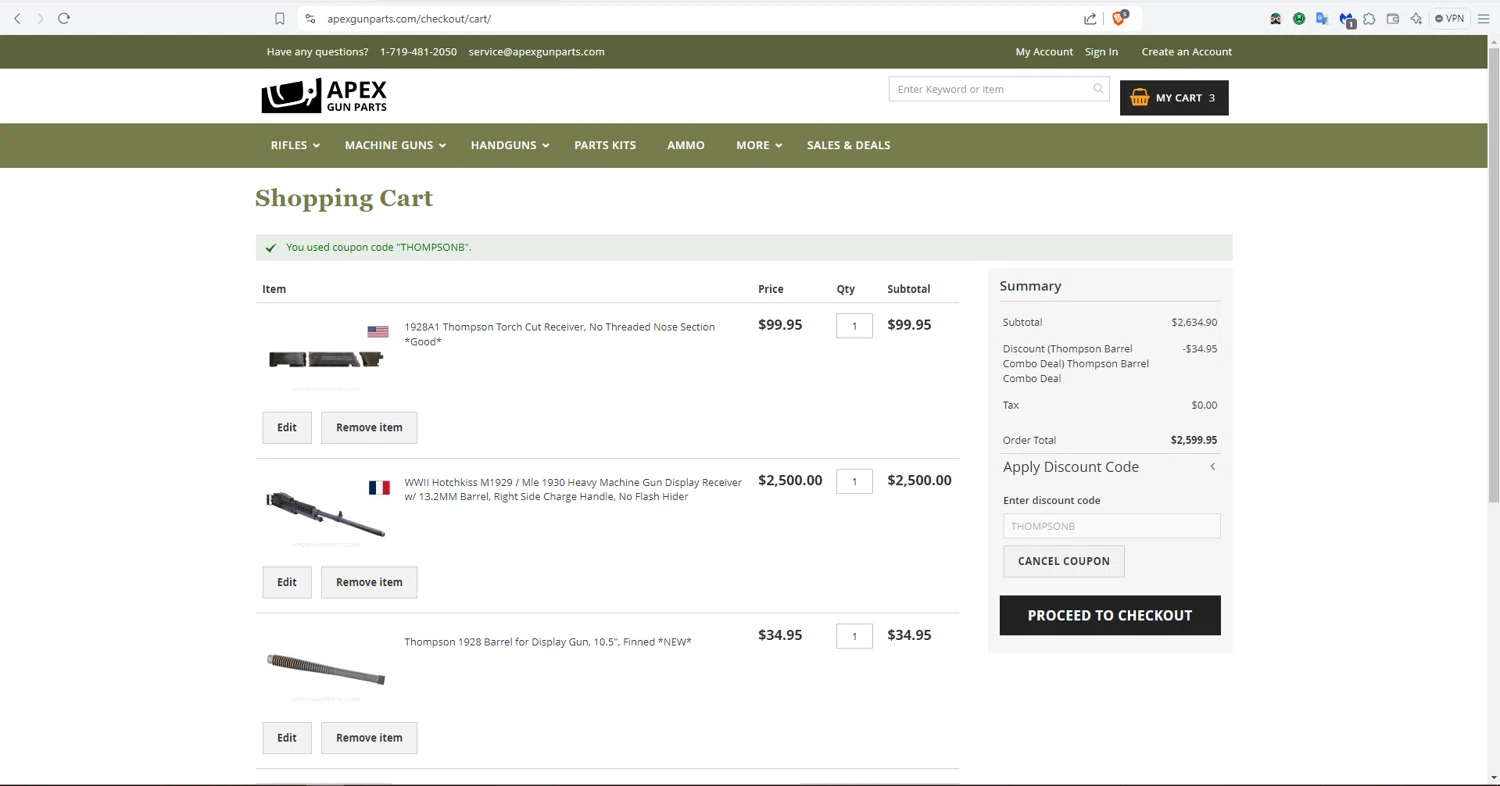The image size is (1500, 786).
Task: Open the Ammo menu item
Action: click(686, 145)
